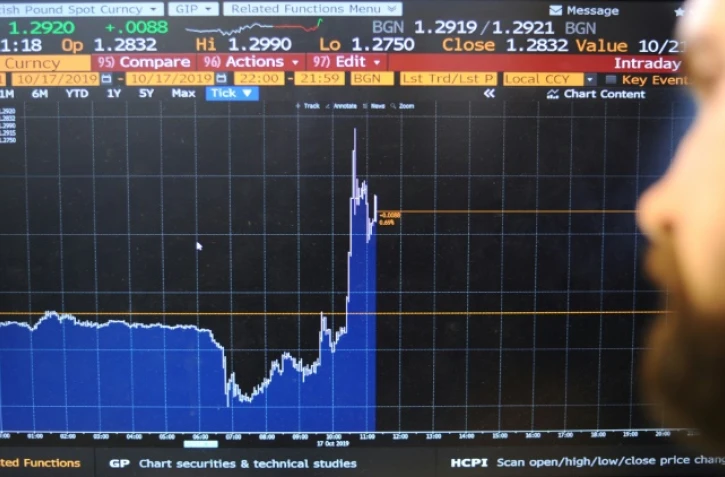This screenshot has width=725, height=477.
Task: Click the Curncy input field
Action: (x=45, y=63)
